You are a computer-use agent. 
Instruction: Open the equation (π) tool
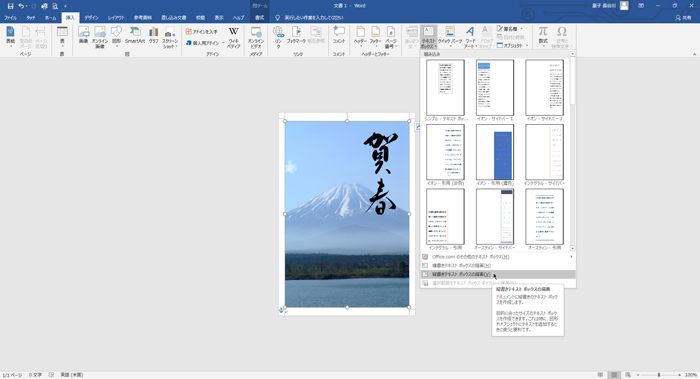[543, 35]
